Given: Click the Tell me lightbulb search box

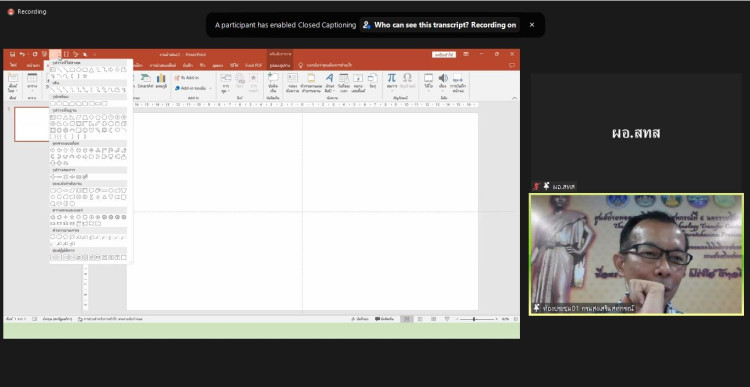Looking at the screenshot, I should (x=325, y=65).
